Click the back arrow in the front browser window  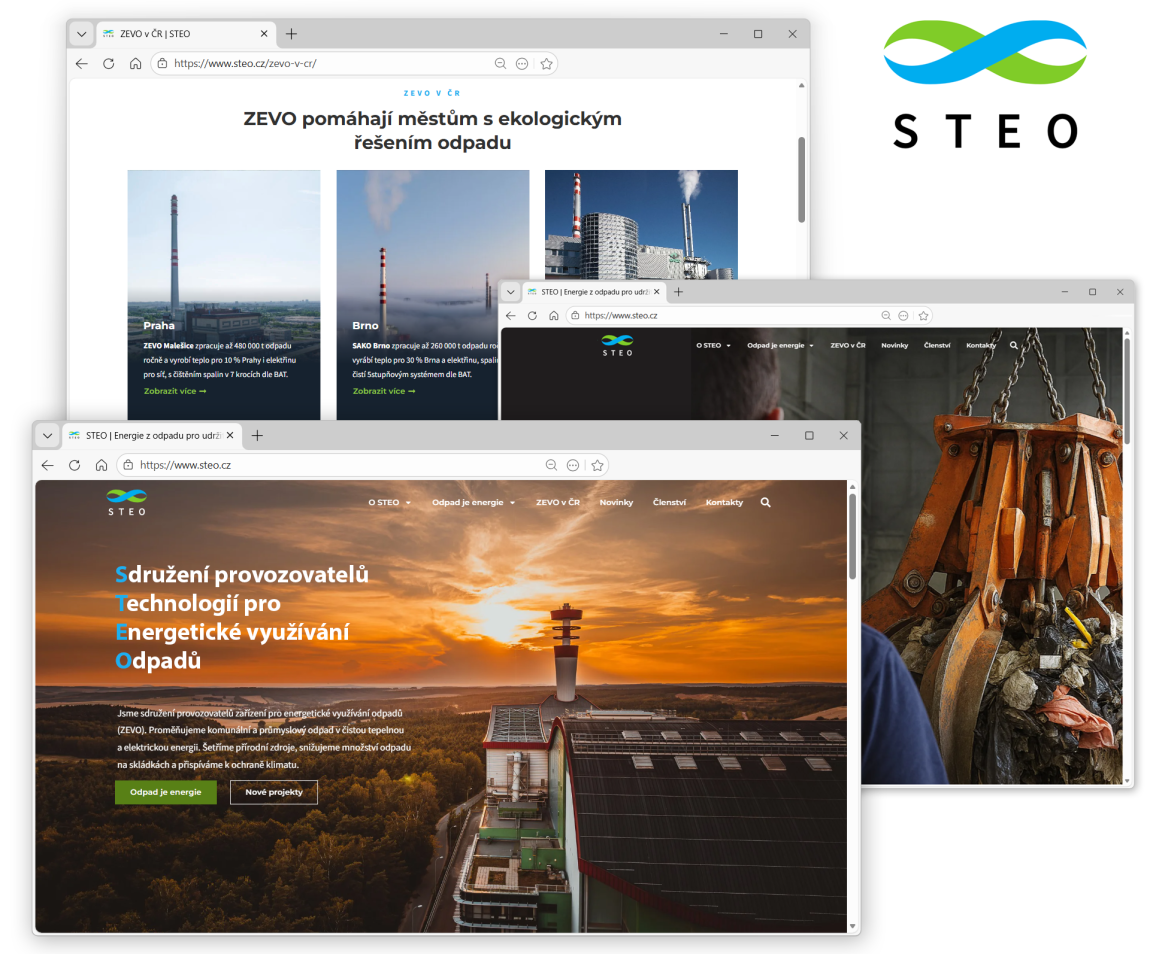point(47,464)
